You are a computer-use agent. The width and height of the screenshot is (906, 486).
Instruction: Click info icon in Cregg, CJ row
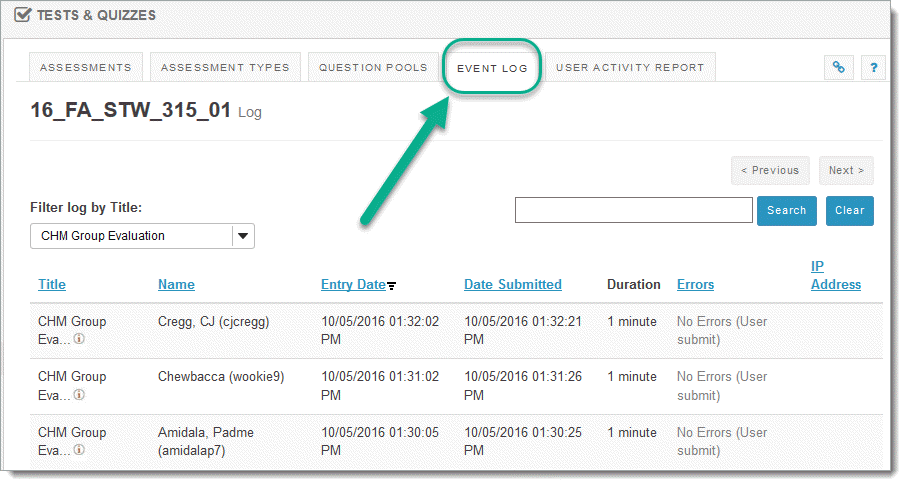(x=79, y=339)
